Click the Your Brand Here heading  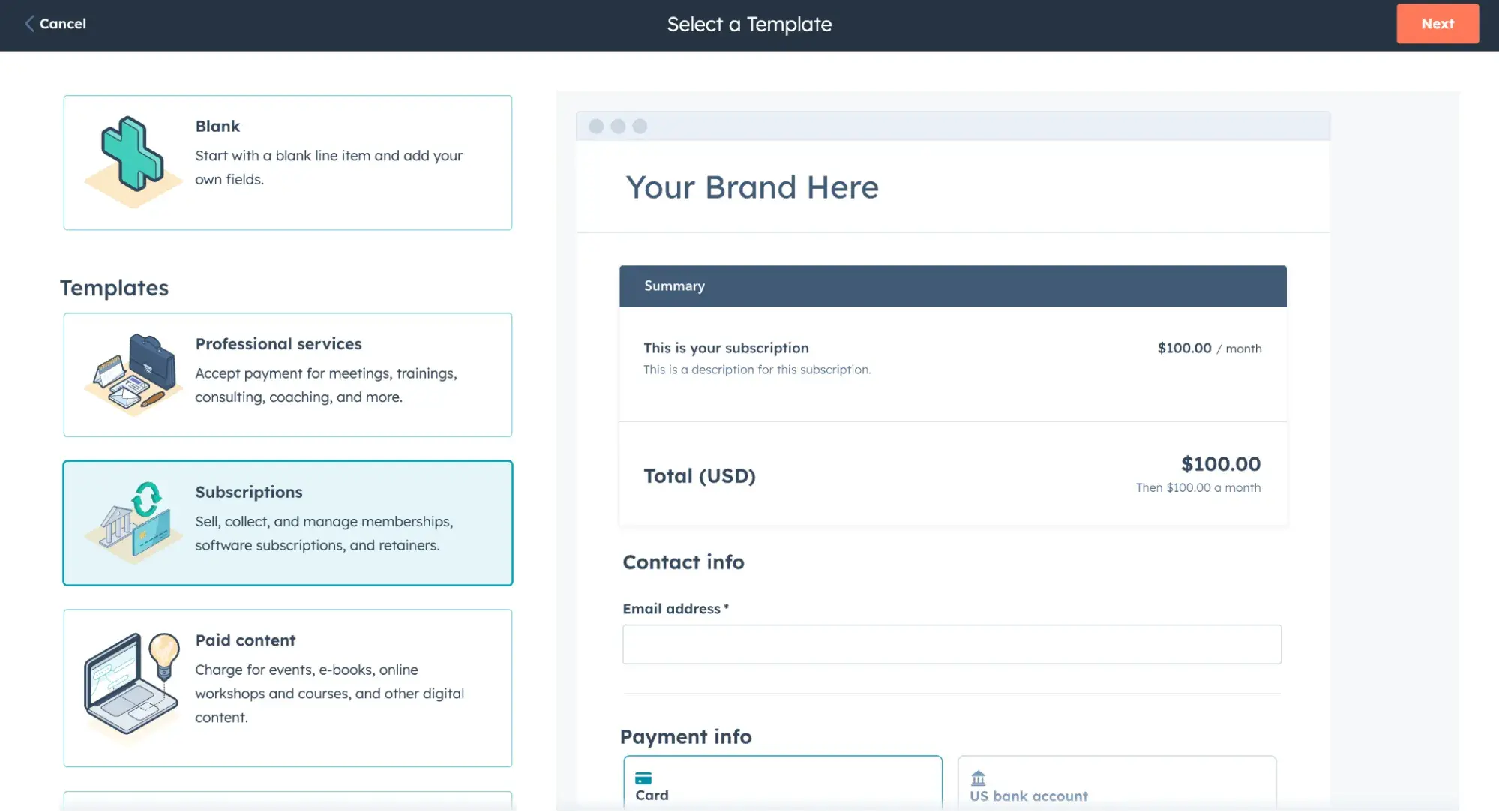click(x=752, y=187)
